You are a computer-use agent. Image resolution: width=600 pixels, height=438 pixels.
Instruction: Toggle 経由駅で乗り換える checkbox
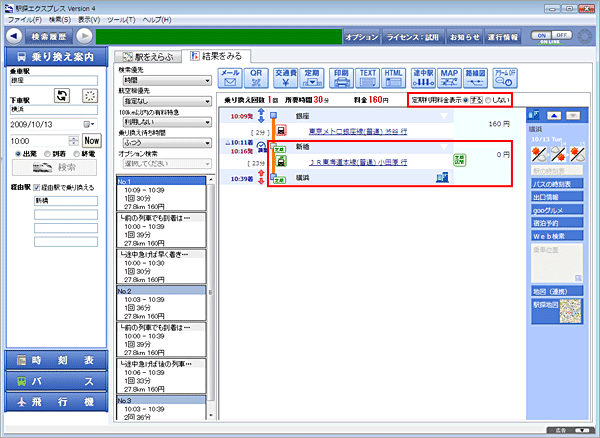click(x=38, y=187)
